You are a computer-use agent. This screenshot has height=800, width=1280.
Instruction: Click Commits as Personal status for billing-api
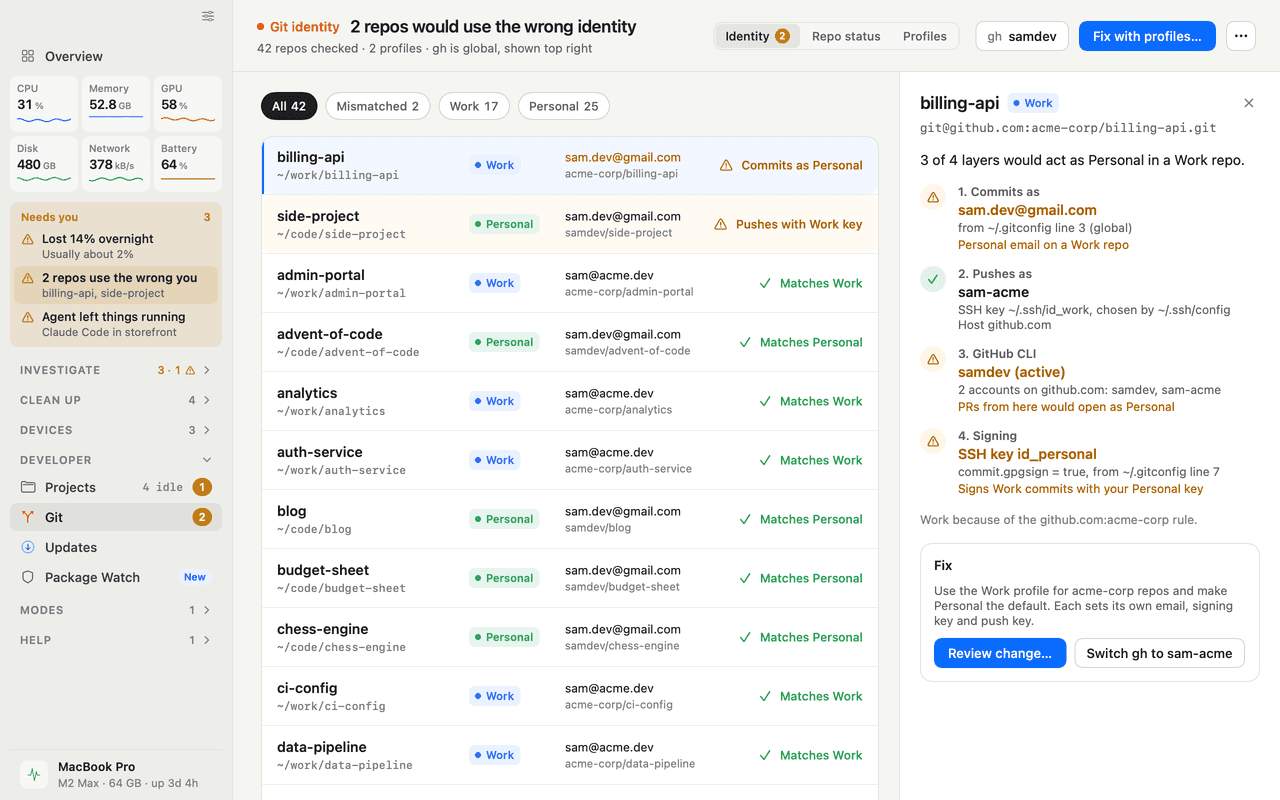791,165
